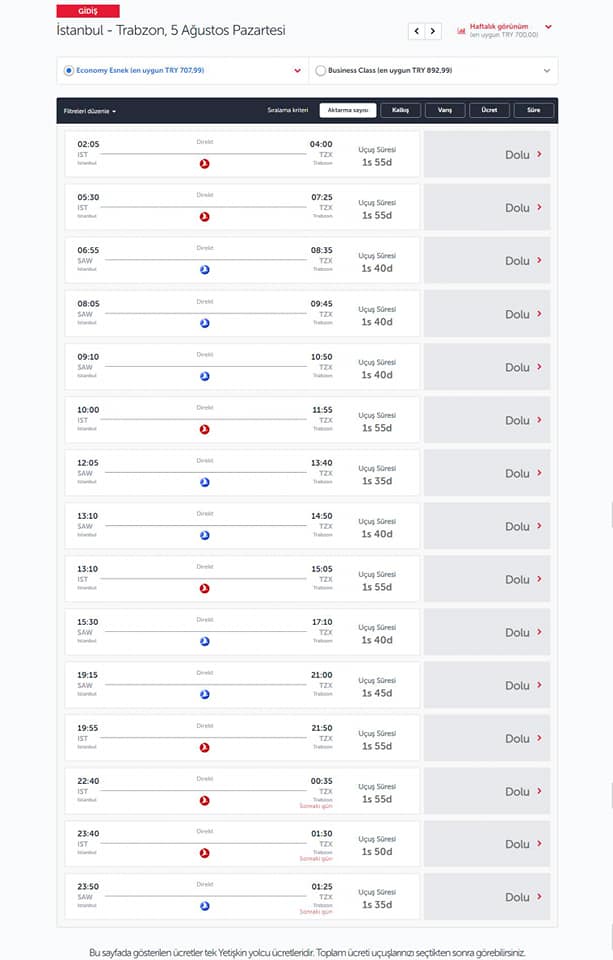613x960 pixels.
Task: Sort by Aktarma sayısı
Action: (348, 110)
